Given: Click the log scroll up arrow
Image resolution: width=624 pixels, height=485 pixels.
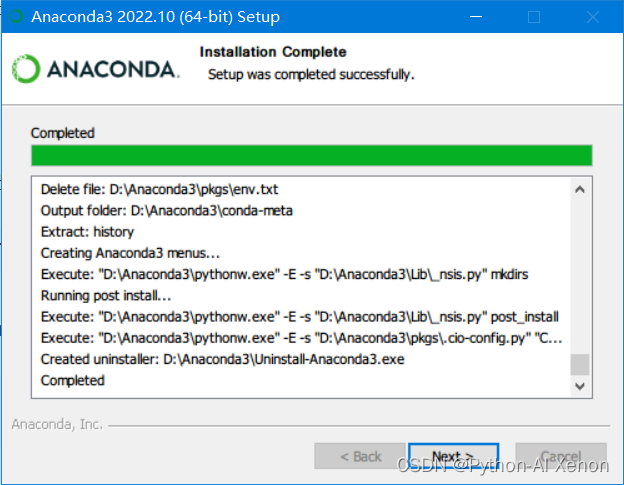Looking at the screenshot, I should point(580,189).
